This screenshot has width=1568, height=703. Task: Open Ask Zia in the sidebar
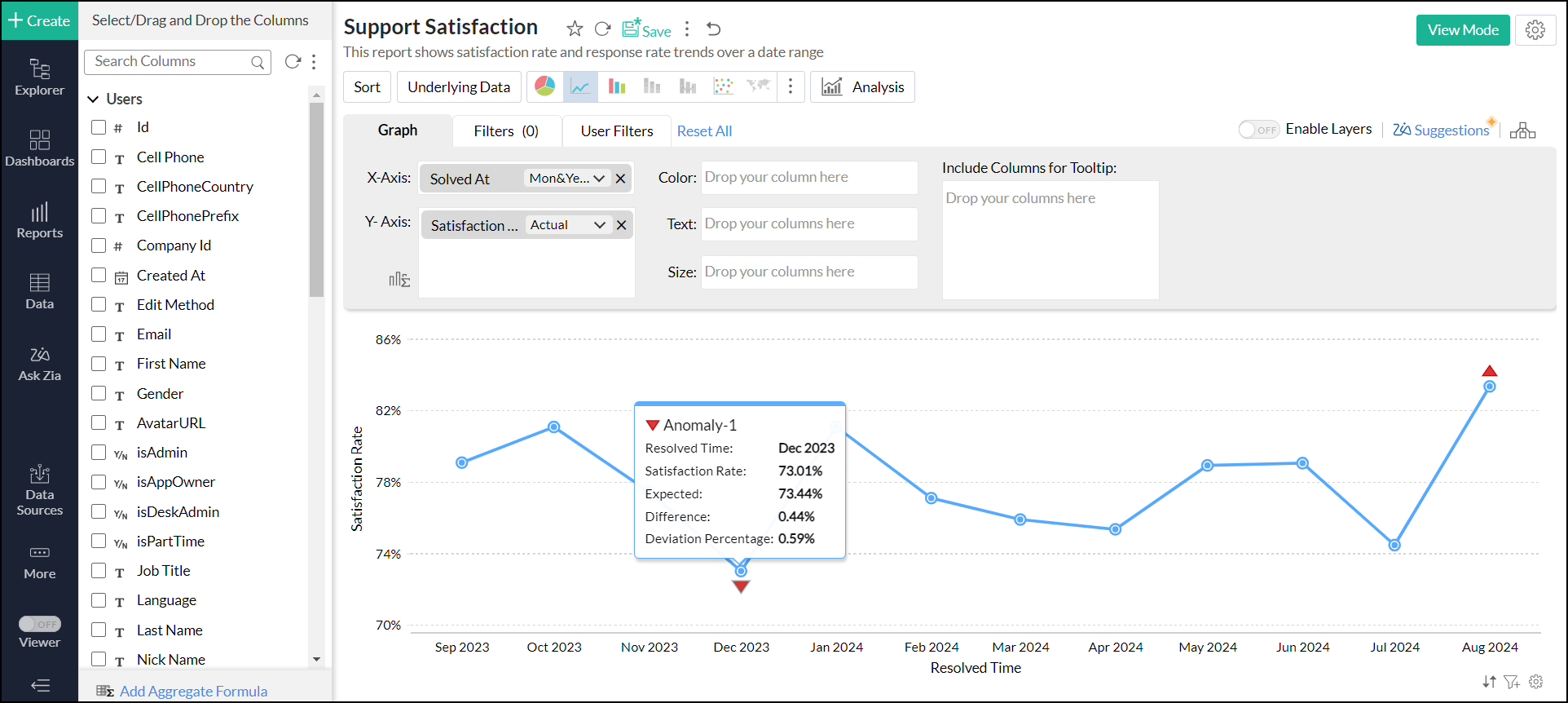39,364
